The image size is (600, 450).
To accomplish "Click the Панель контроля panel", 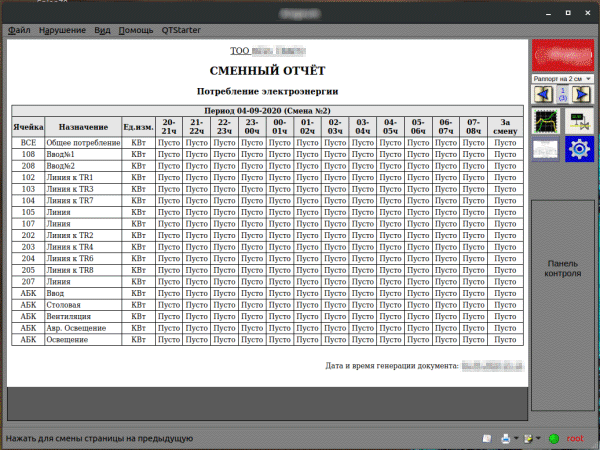I will tap(562, 305).
